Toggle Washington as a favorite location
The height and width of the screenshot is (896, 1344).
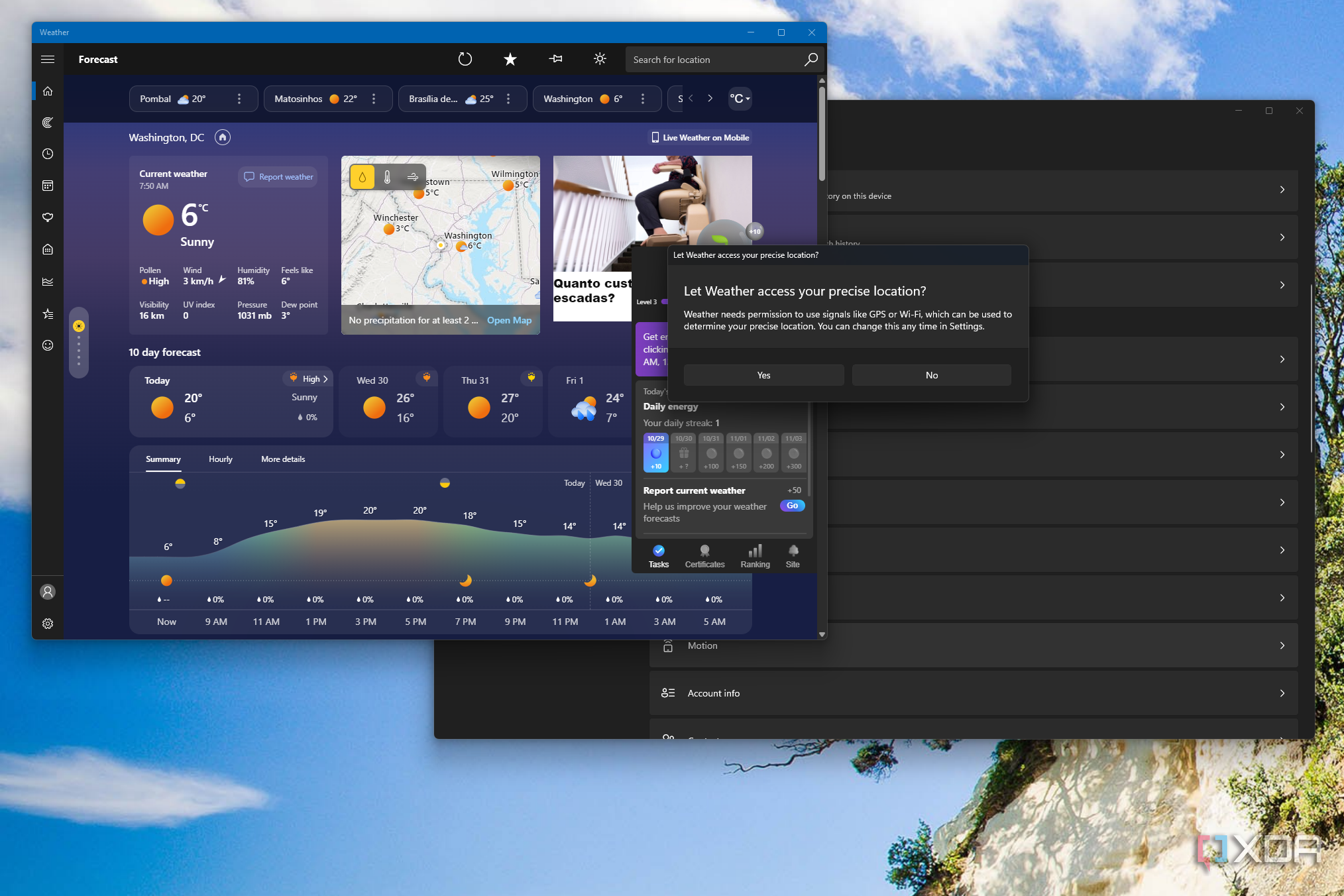point(510,59)
